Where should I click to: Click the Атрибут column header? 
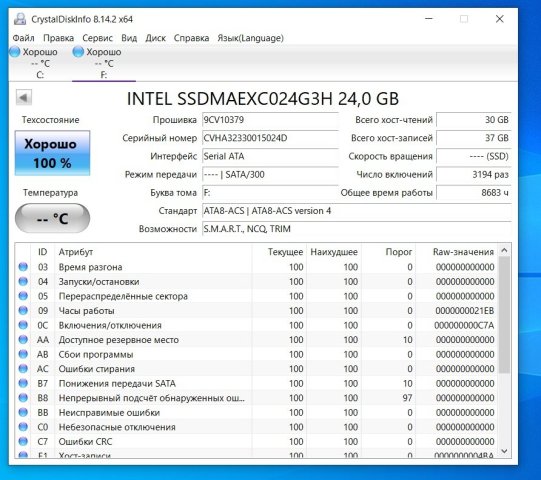(154, 252)
